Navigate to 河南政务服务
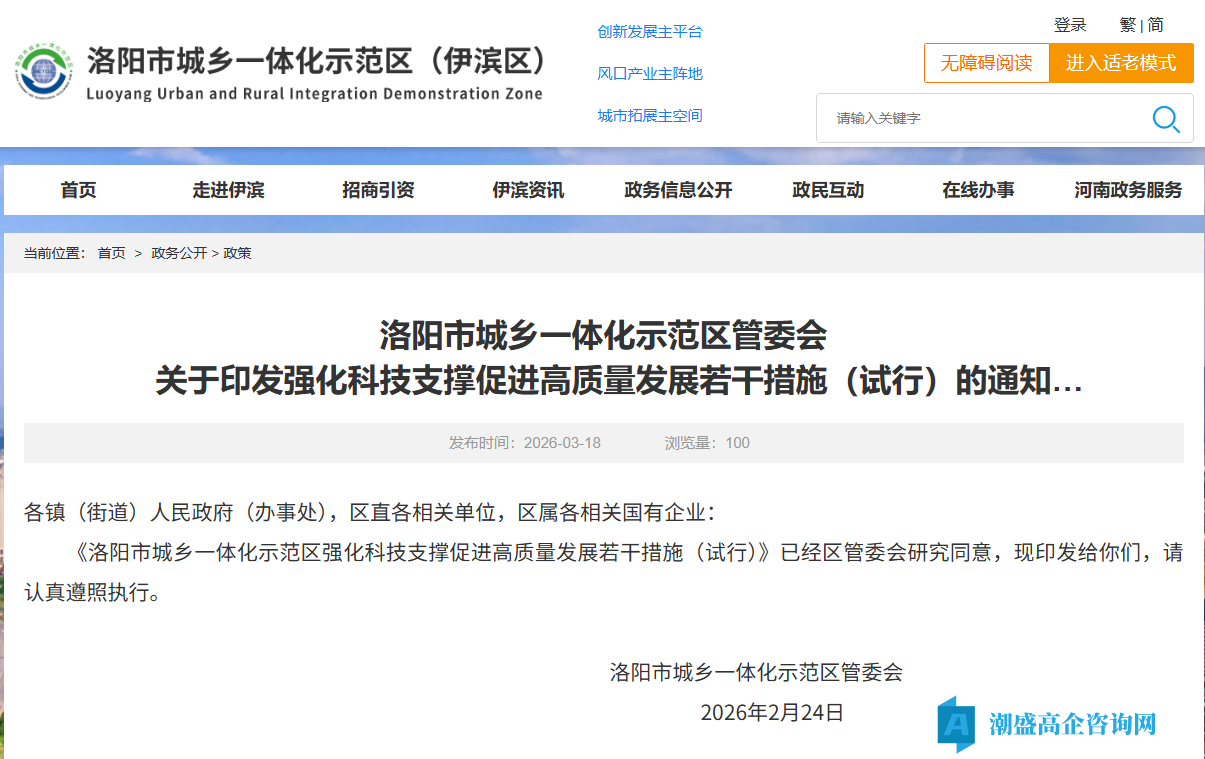This screenshot has height=759, width=1205. [1128, 190]
